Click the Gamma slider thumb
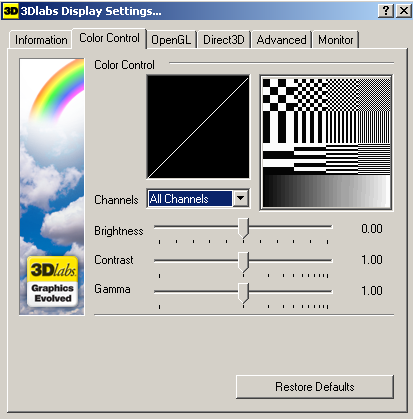Screen dimensions: 413x419 [244, 293]
